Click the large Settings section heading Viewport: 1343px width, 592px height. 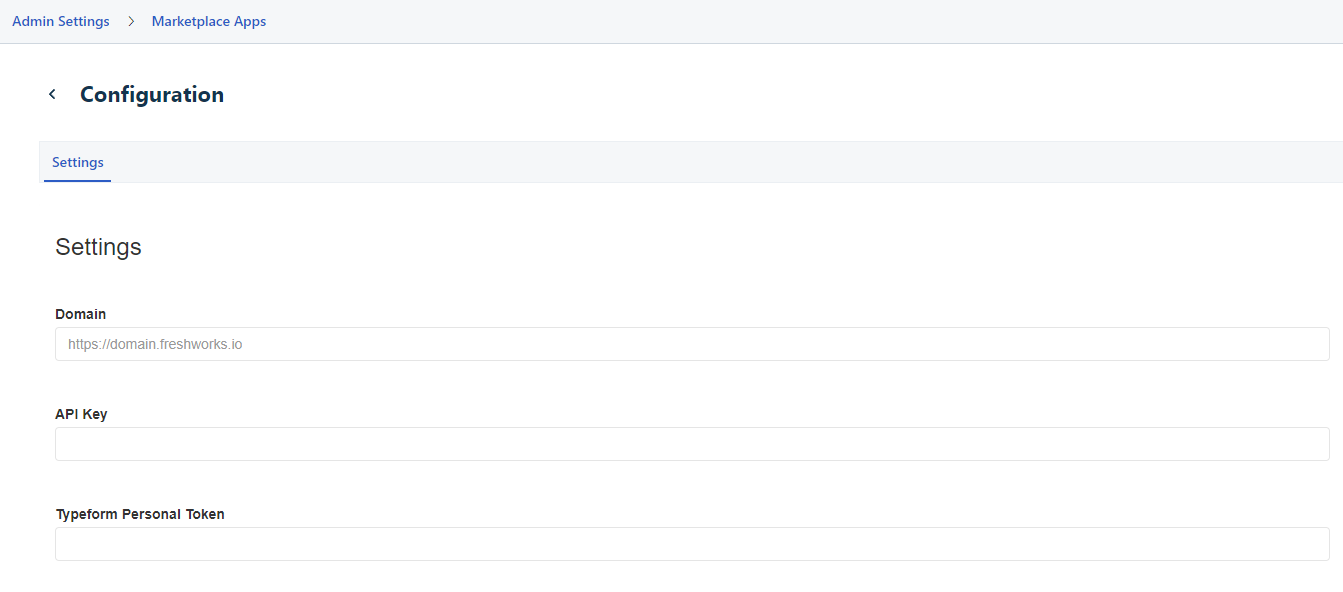pos(98,247)
